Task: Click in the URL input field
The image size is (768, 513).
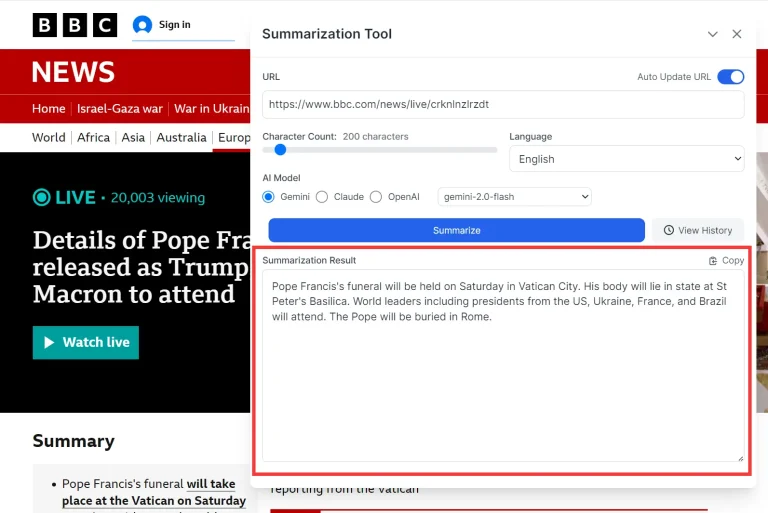Action: (503, 104)
